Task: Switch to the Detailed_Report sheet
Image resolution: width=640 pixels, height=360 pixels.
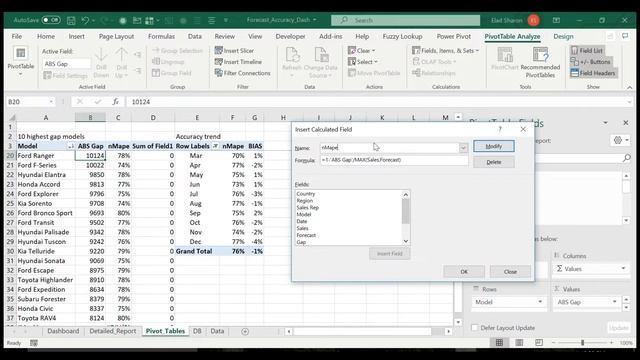Action: (x=113, y=331)
